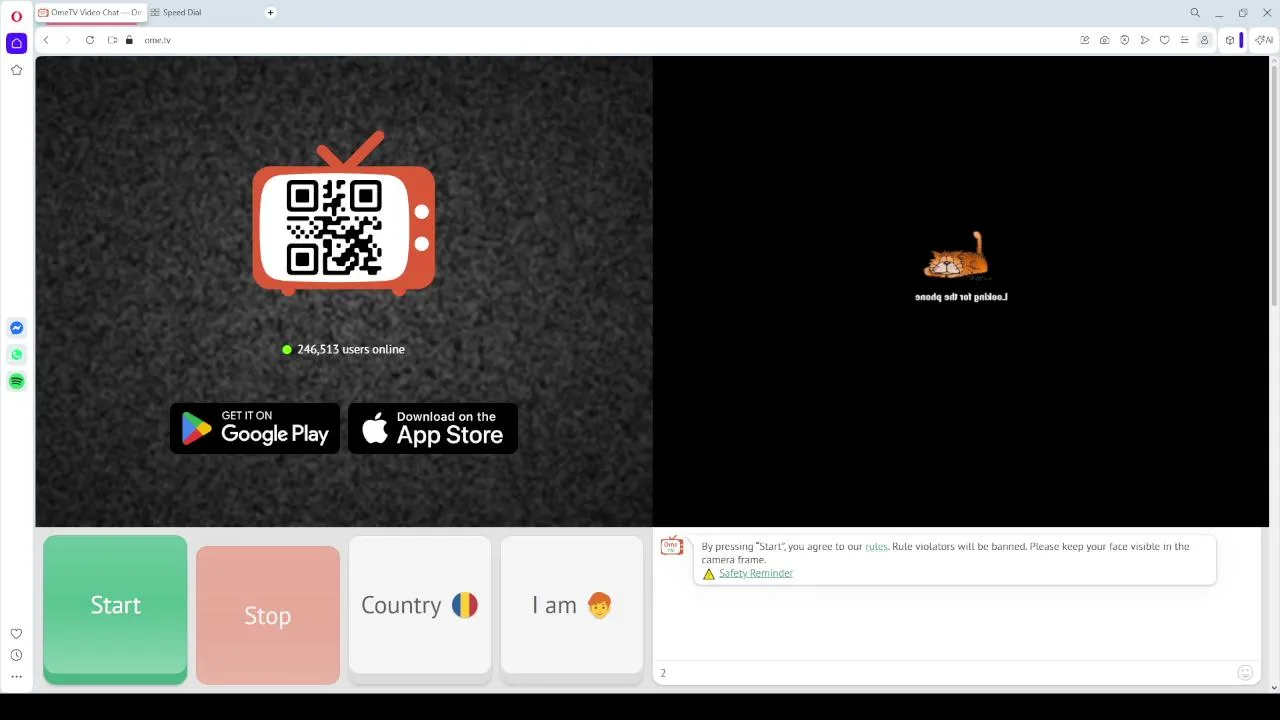
Task: Click the camera permission icon in address bar
Action: coord(113,40)
